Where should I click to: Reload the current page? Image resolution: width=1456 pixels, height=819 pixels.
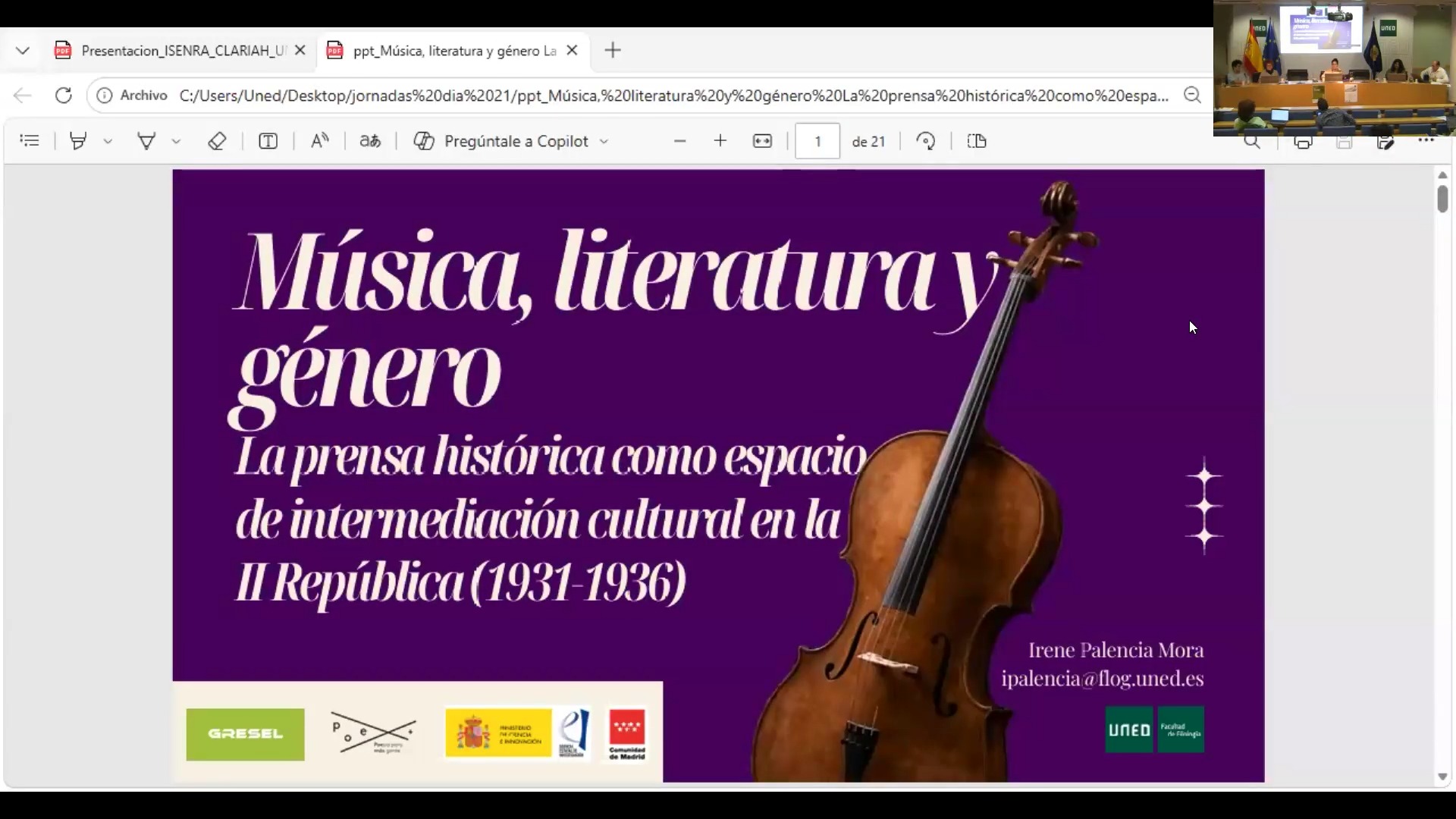tap(64, 96)
